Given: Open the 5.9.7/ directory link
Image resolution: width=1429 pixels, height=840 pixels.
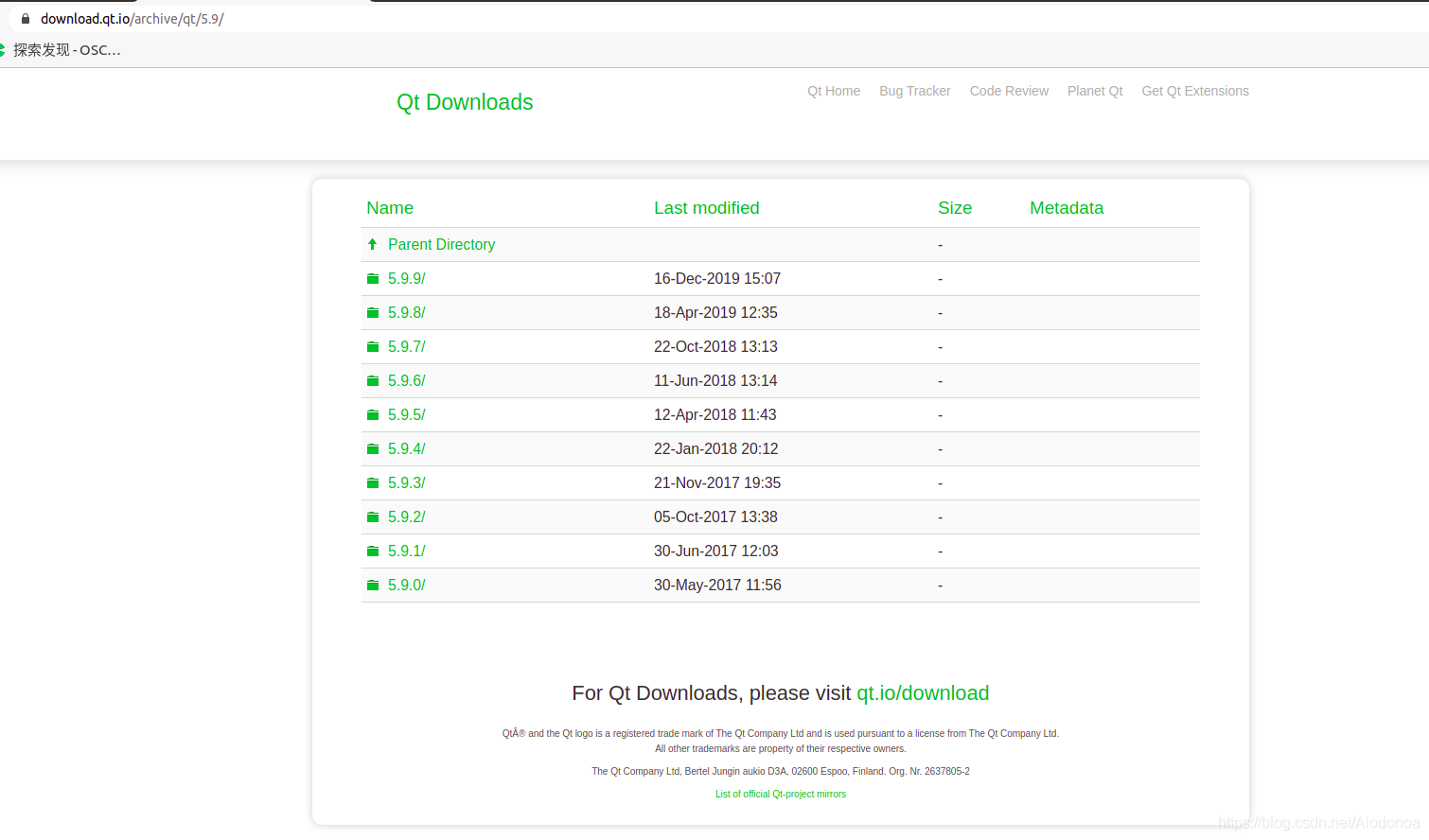Looking at the screenshot, I should click(x=407, y=347).
